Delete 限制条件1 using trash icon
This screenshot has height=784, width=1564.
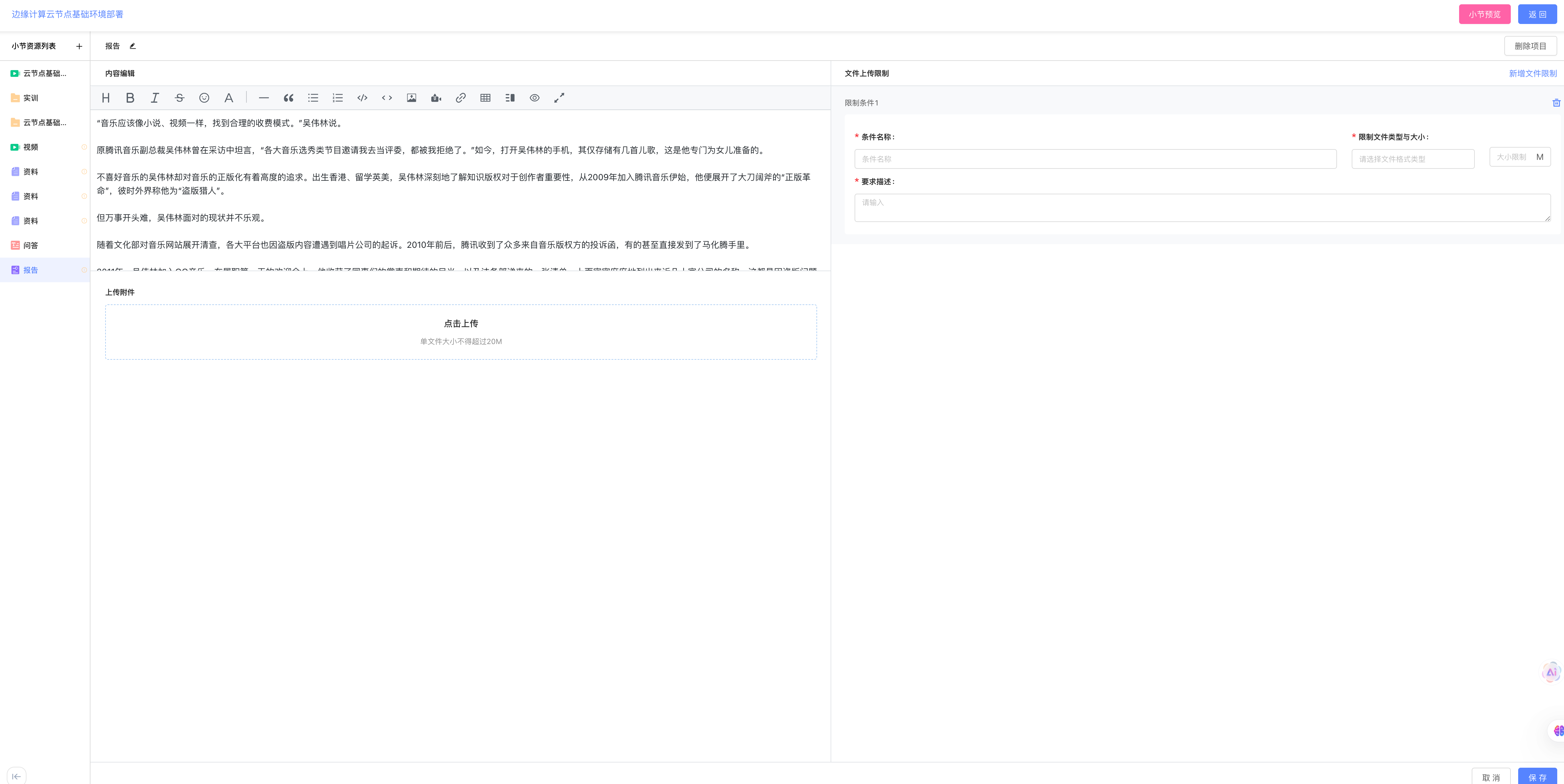pos(1556,103)
